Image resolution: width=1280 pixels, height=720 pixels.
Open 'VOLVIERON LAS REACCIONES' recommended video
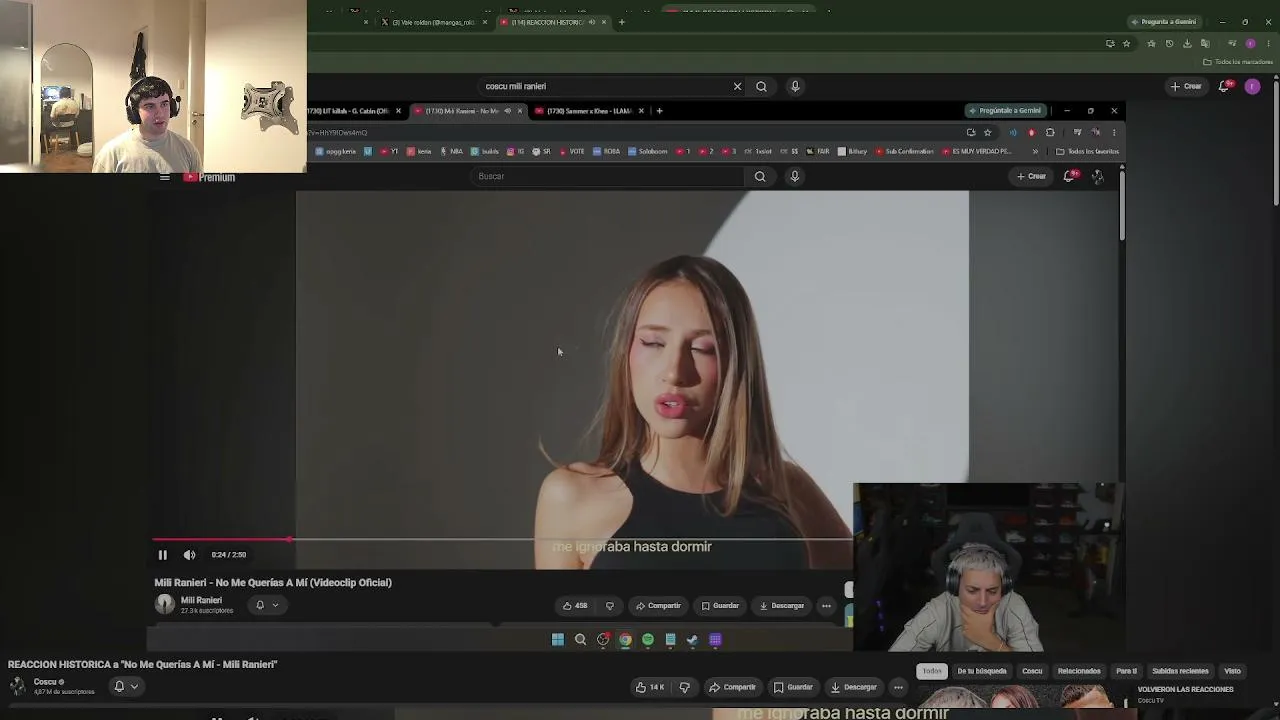coord(1185,689)
